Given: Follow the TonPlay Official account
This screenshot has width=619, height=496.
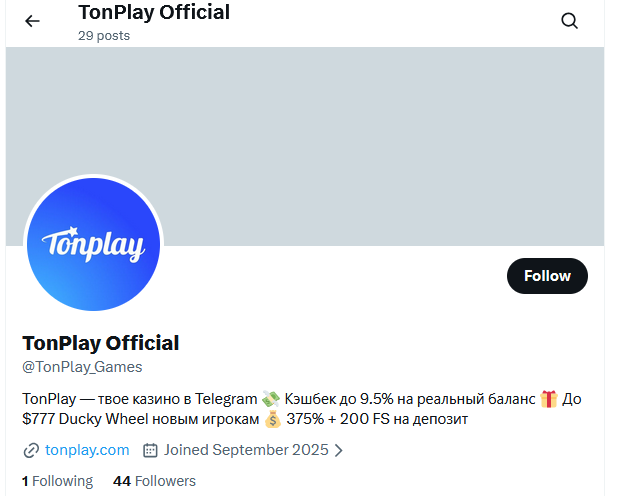Looking at the screenshot, I should (547, 276).
